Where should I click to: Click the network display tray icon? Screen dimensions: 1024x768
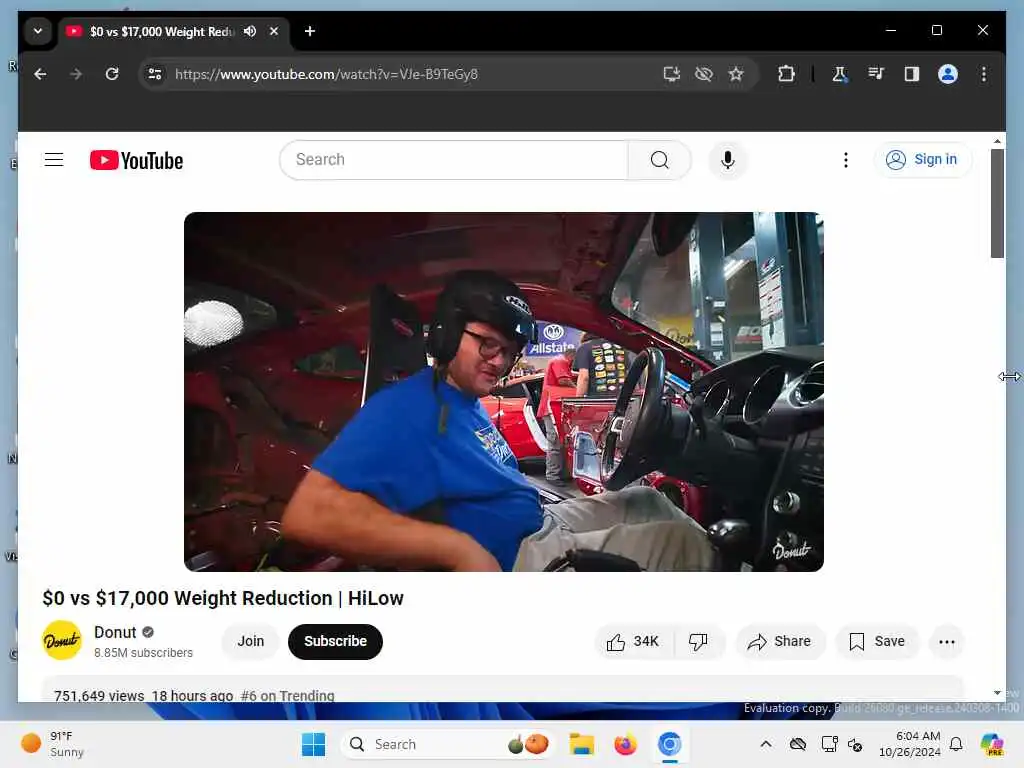point(829,744)
